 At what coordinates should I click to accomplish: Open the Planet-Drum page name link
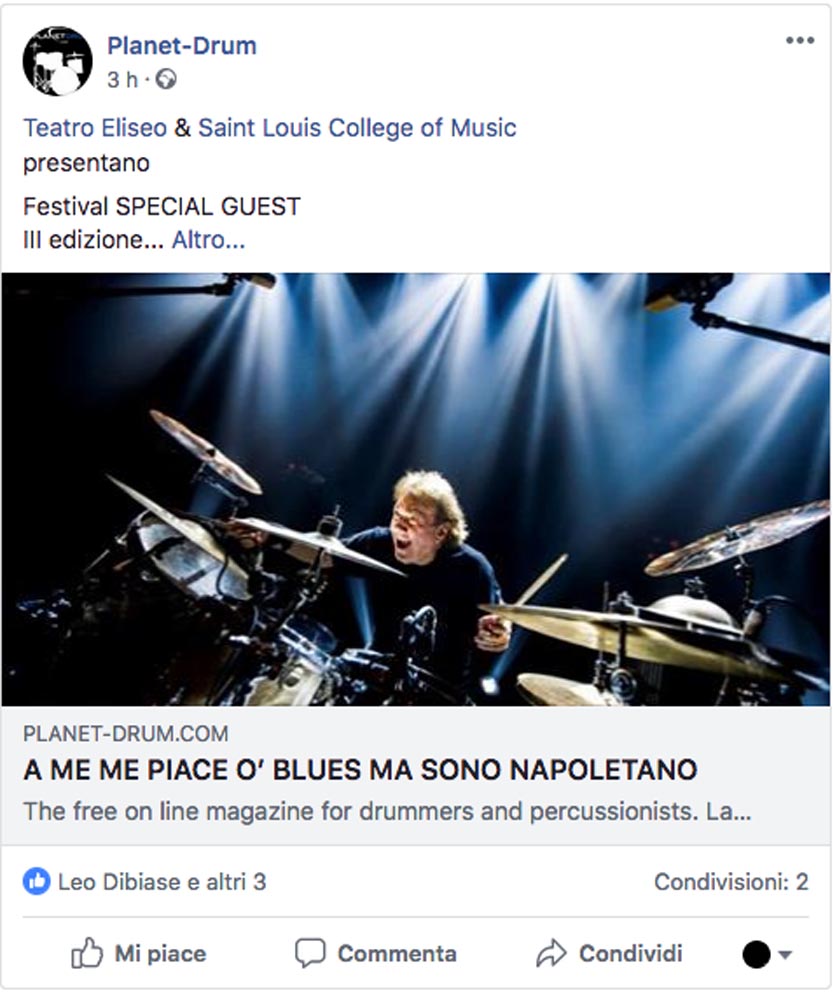(182, 46)
